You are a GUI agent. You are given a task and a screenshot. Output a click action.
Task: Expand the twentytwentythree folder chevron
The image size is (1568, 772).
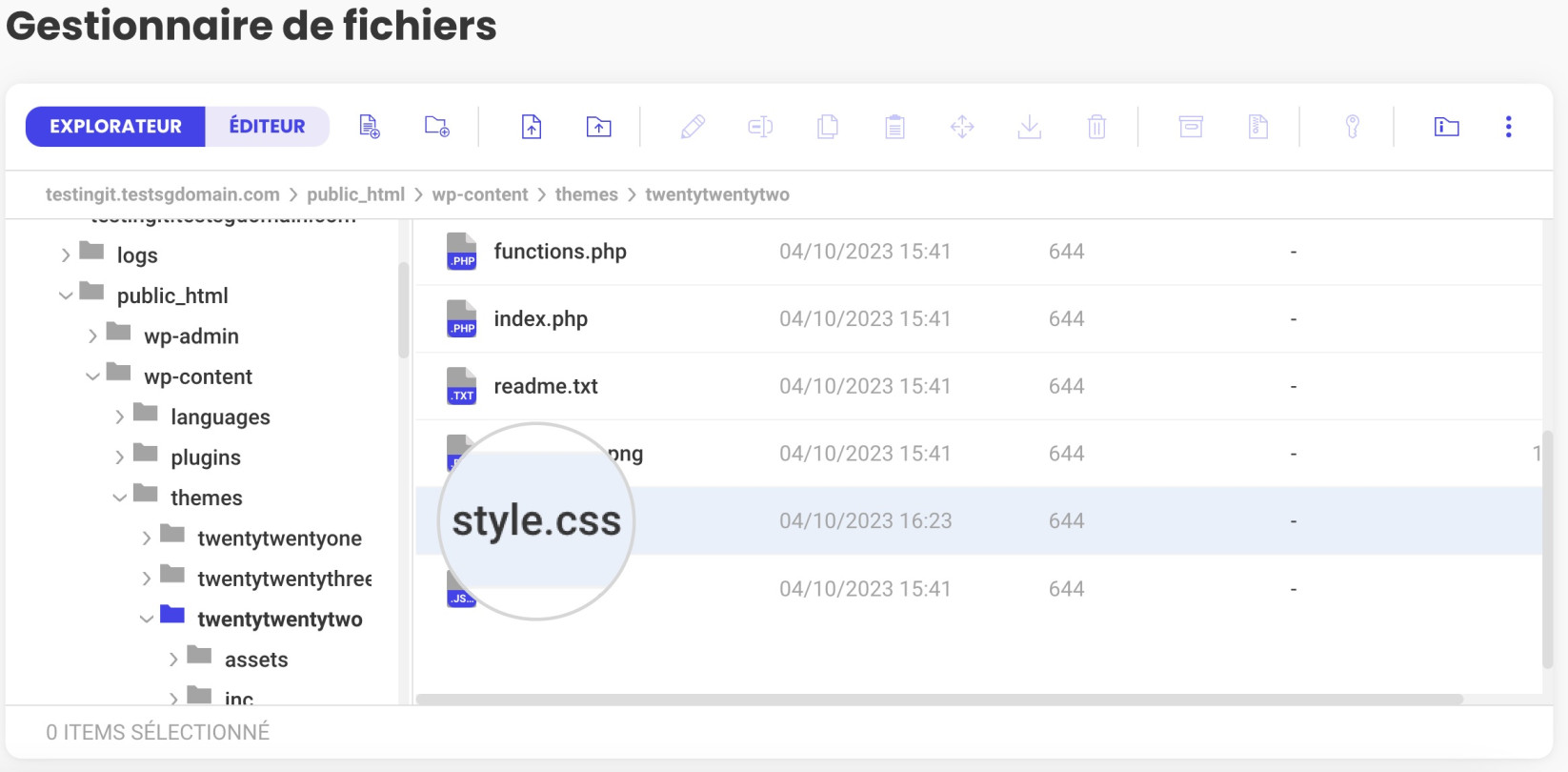[146, 579]
